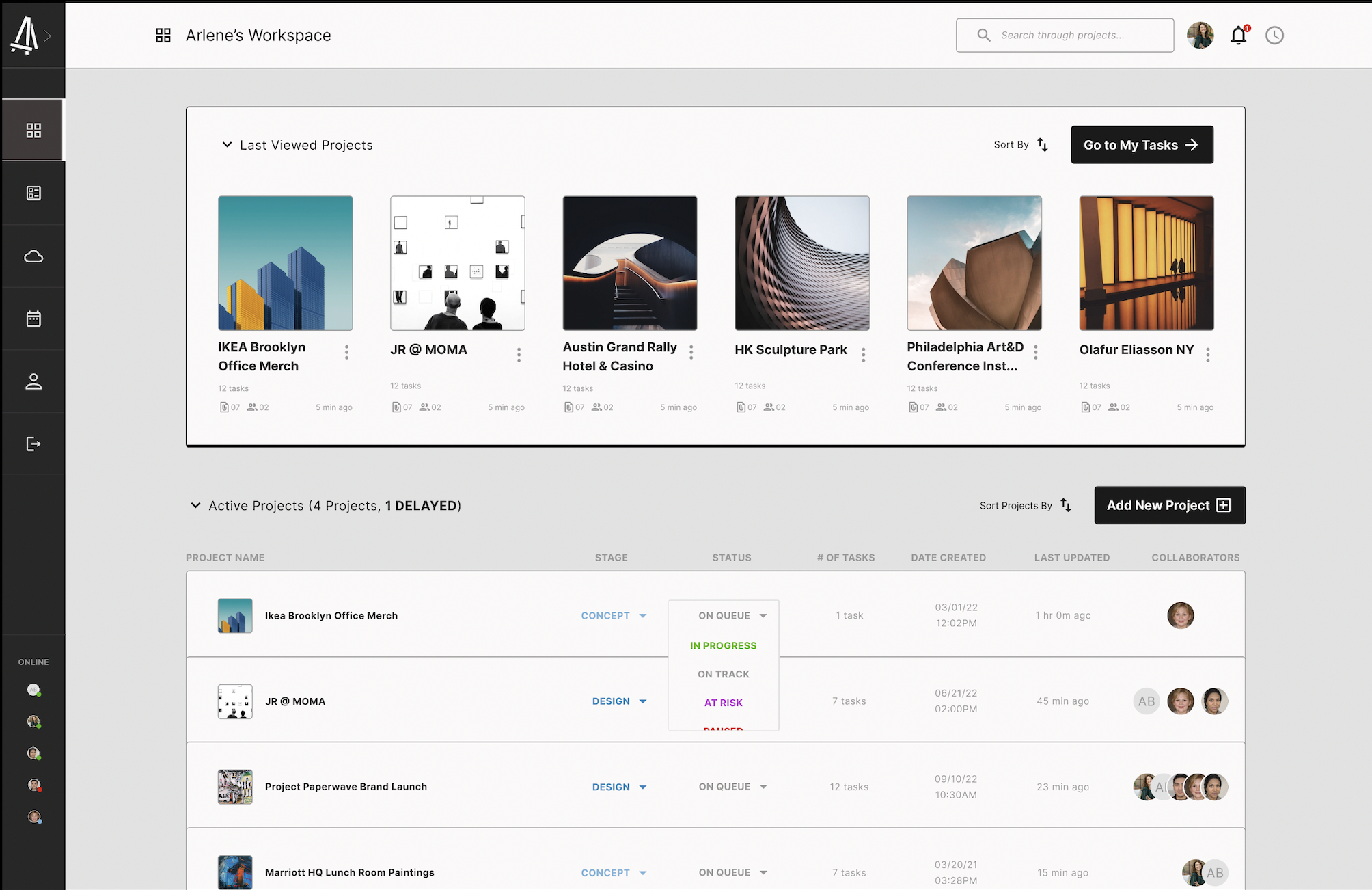Choose AT RISK status option
The image size is (1372, 890).
pos(723,703)
